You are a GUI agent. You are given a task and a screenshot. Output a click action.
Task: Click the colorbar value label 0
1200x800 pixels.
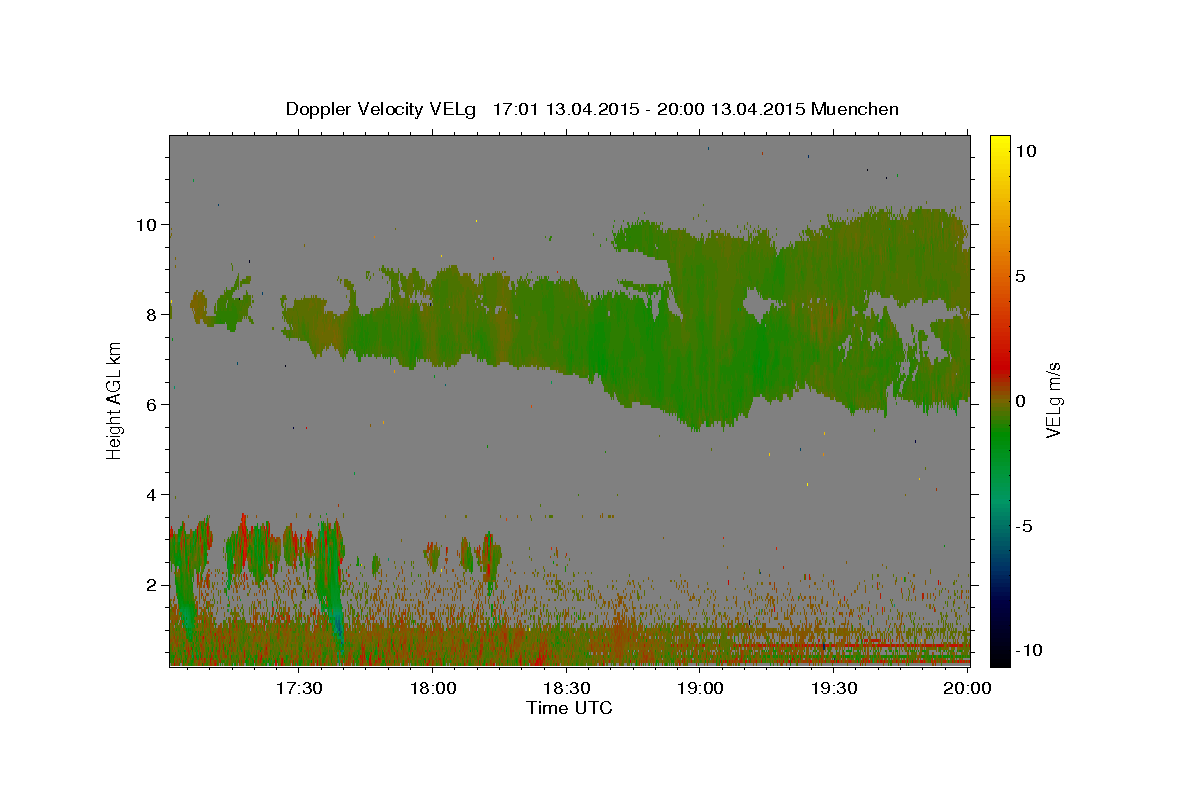[x=1020, y=401]
